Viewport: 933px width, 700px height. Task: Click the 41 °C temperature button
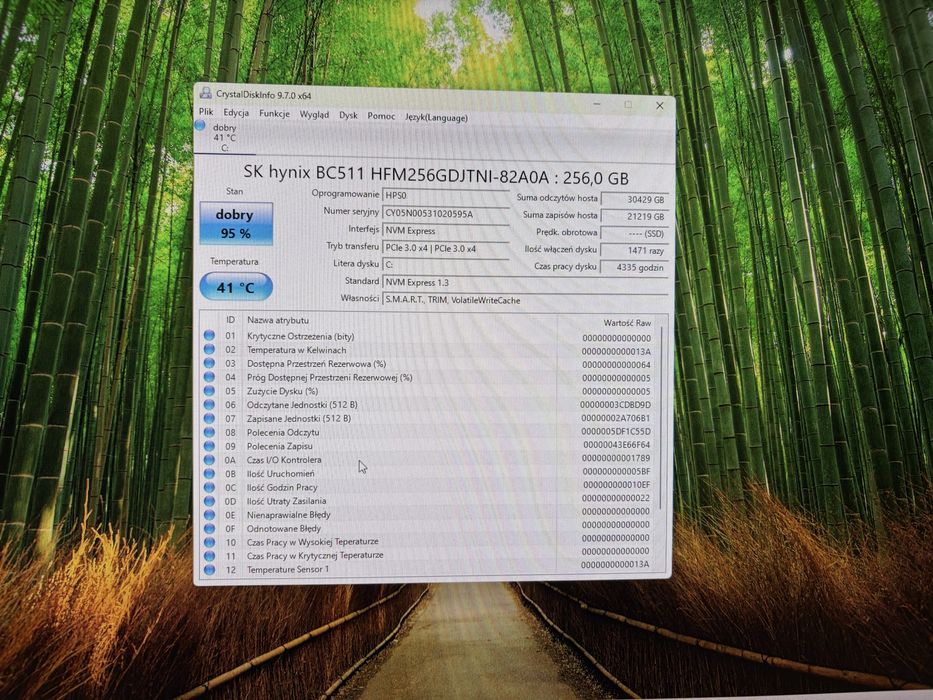point(236,287)
